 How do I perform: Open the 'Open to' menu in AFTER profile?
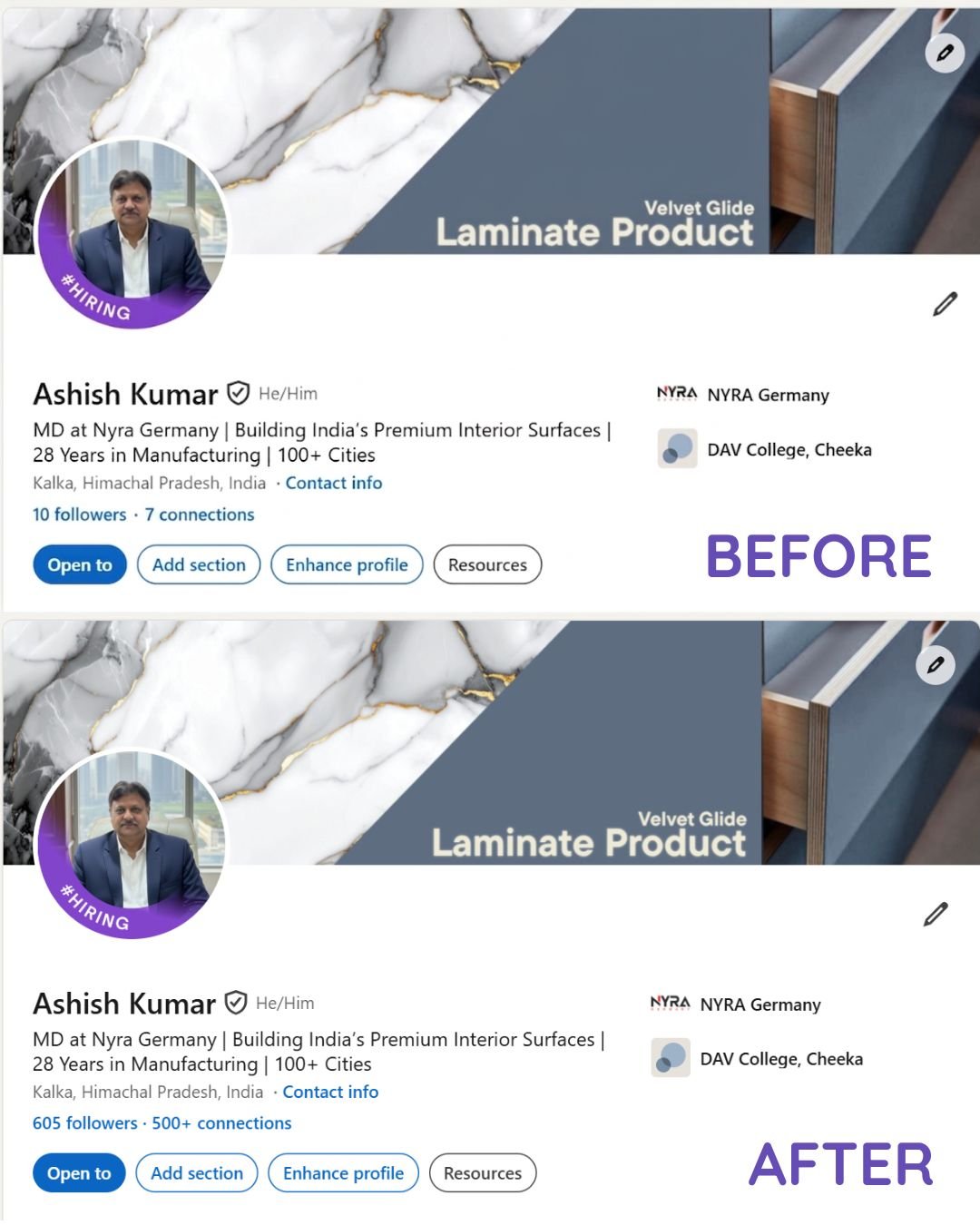(79, 1173)
